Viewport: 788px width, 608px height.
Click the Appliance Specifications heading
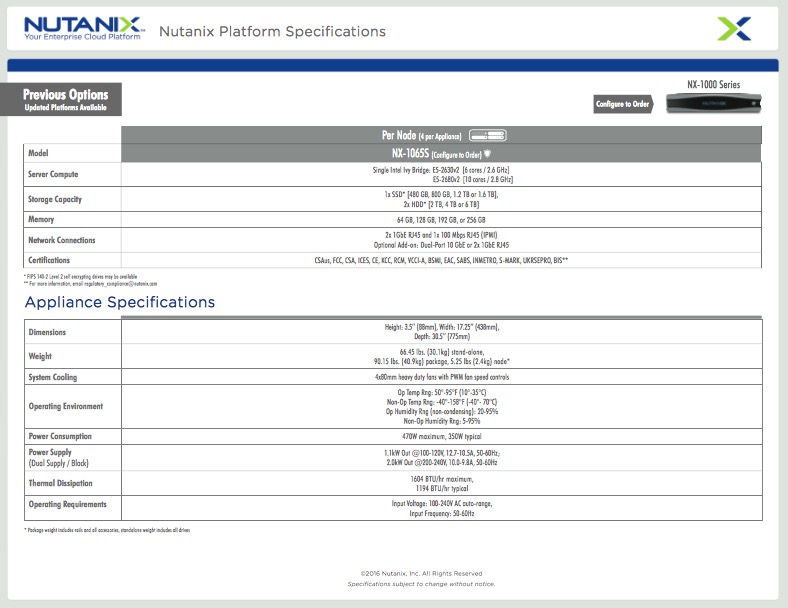(x=119, y=302)
